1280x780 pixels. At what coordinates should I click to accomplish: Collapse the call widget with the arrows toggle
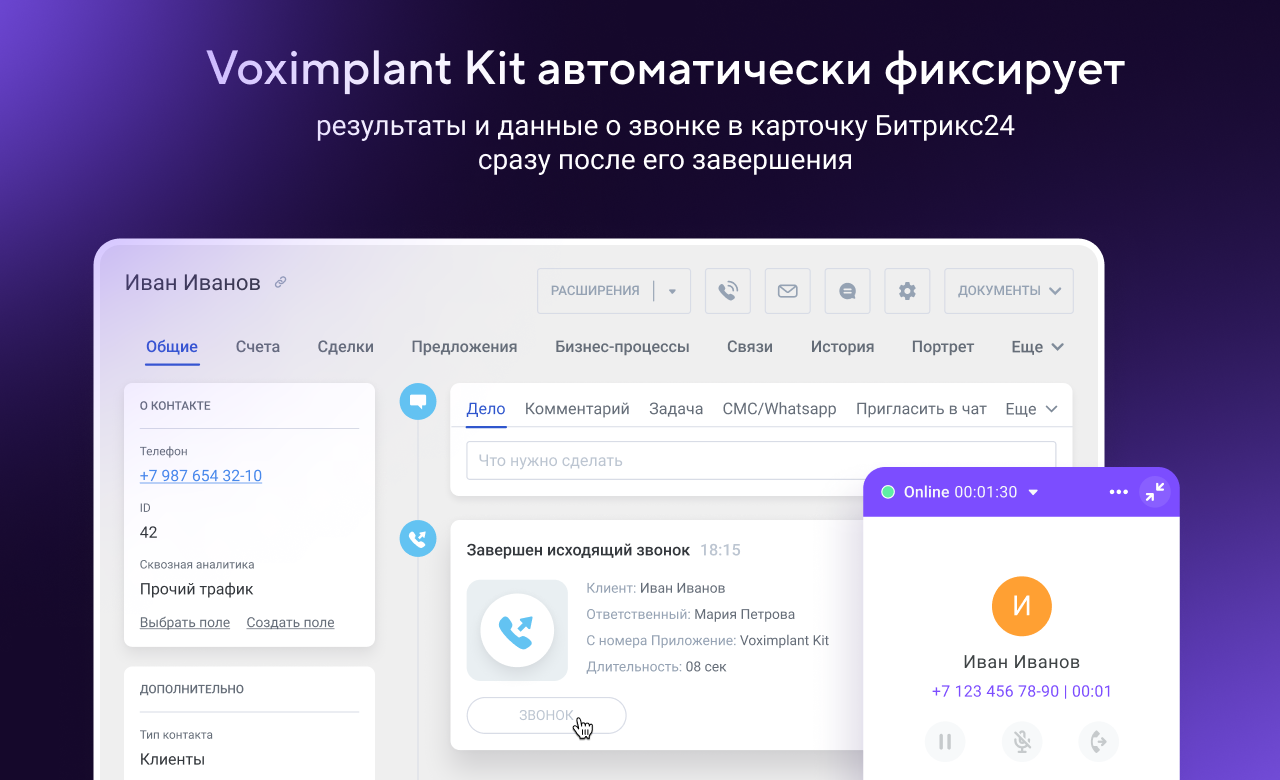[x=1155, y=491]
